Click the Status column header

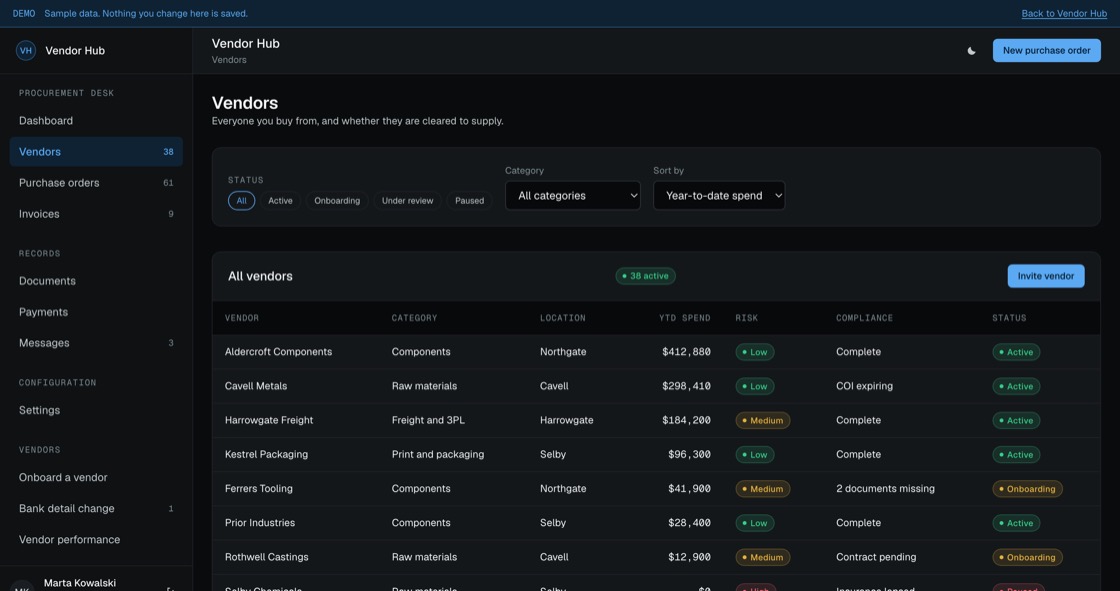tap(1009, 318)
